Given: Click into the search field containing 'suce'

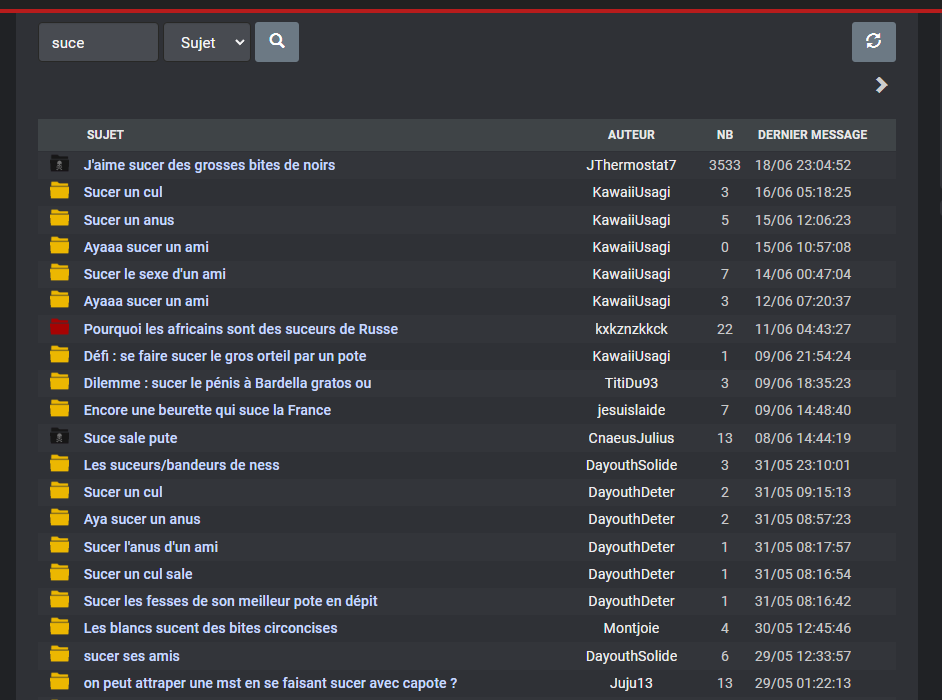Looking at the screenshot, I should [99, 43].
